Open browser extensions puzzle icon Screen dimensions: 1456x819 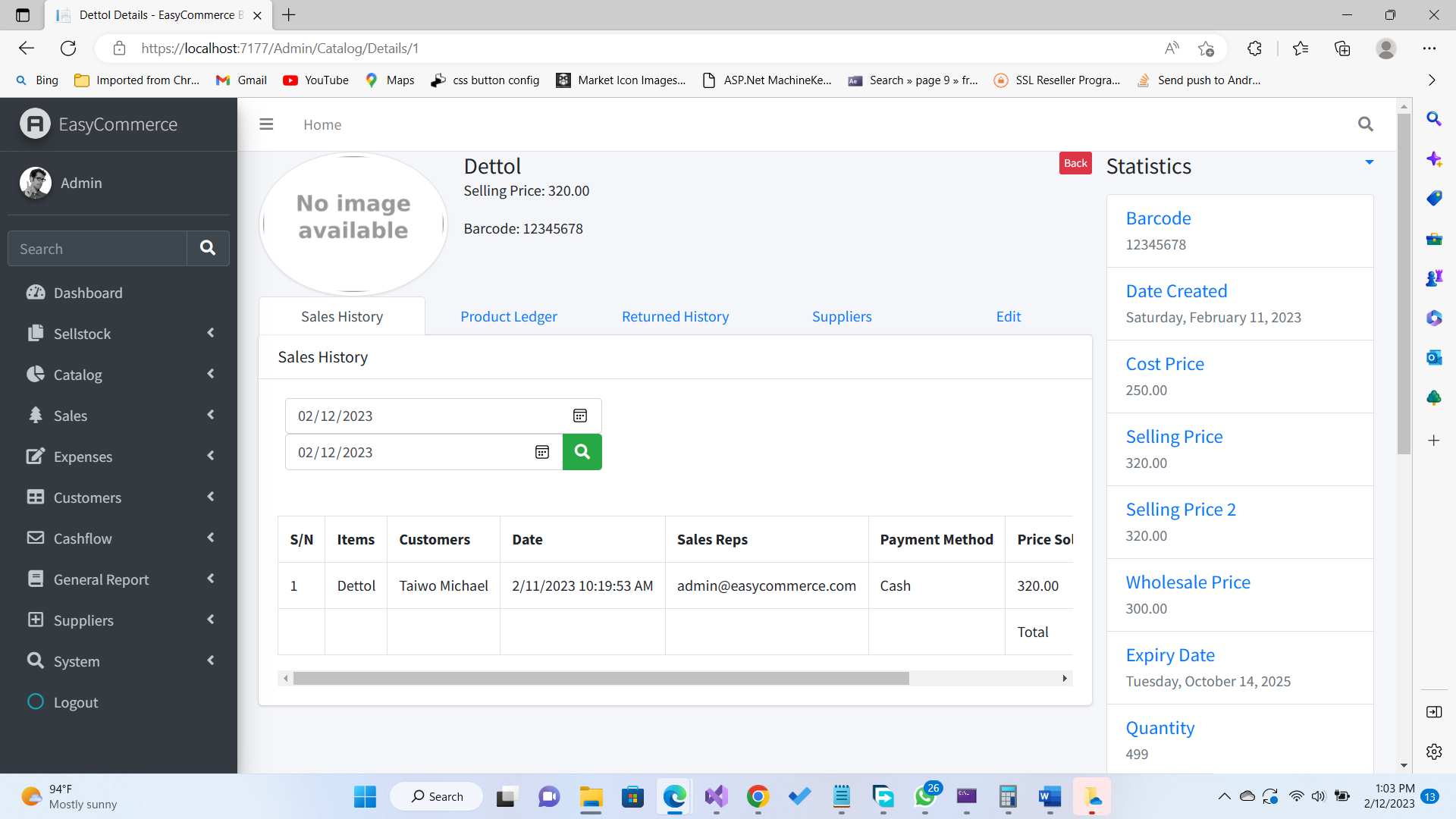[1254, 49]
